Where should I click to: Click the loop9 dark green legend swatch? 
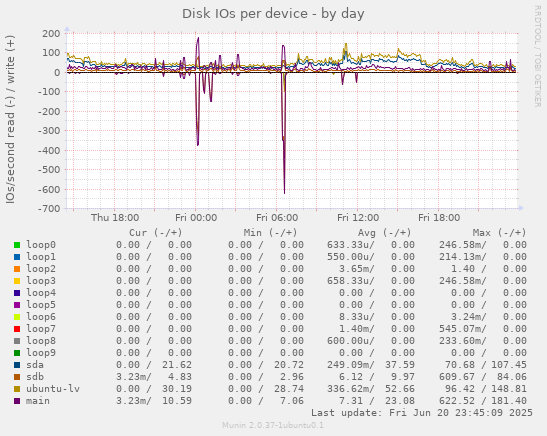tap(17, 353)
